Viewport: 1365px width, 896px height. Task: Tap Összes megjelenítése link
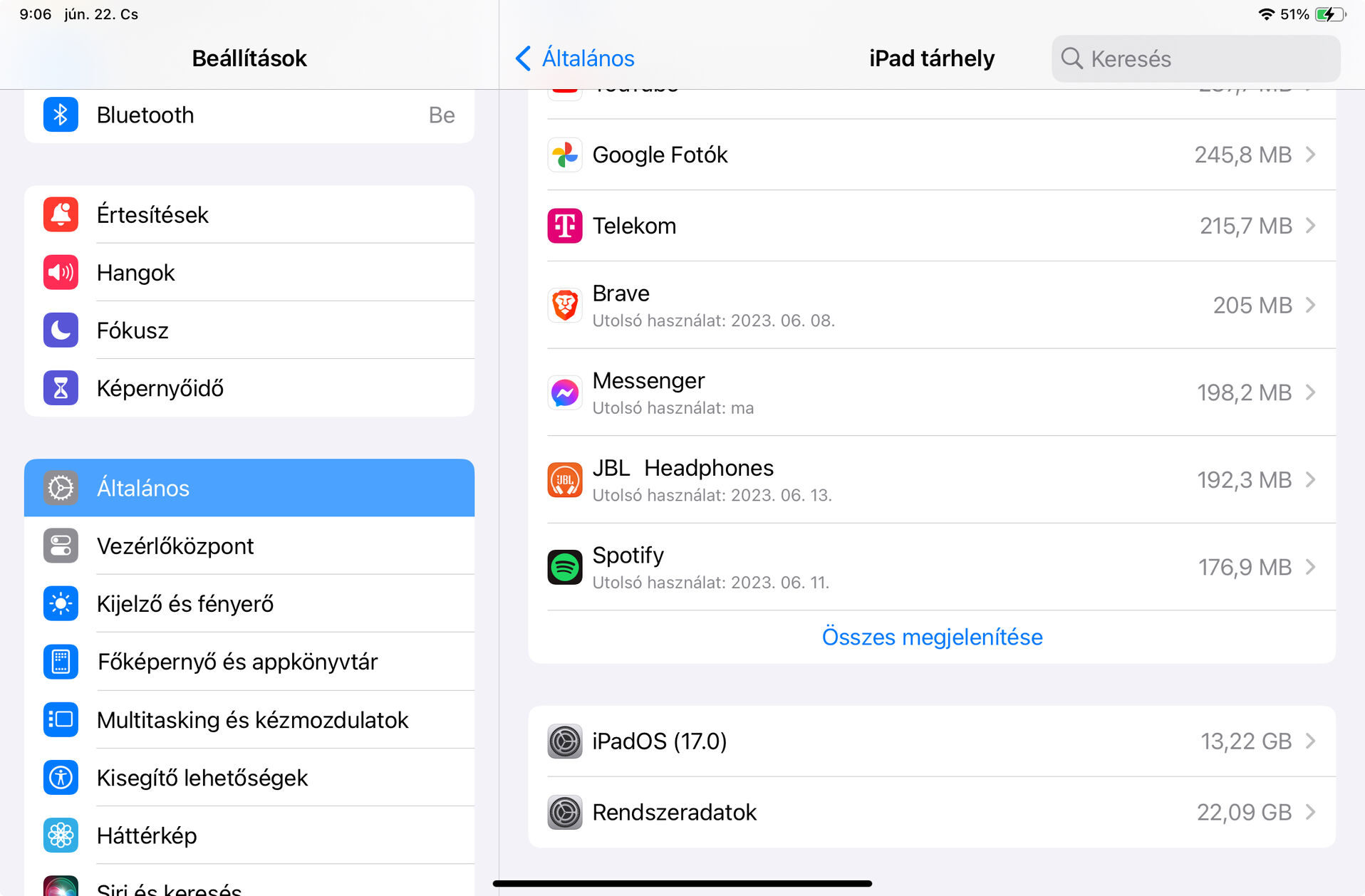[932, 637]
